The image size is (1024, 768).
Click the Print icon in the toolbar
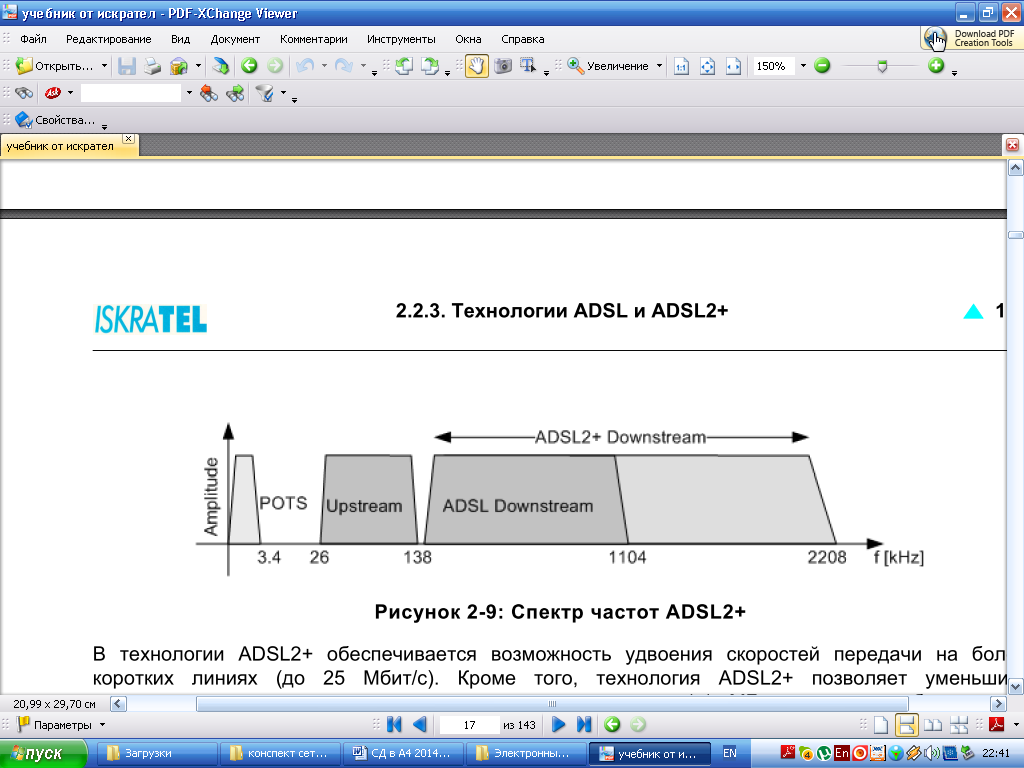click(152, 66)
